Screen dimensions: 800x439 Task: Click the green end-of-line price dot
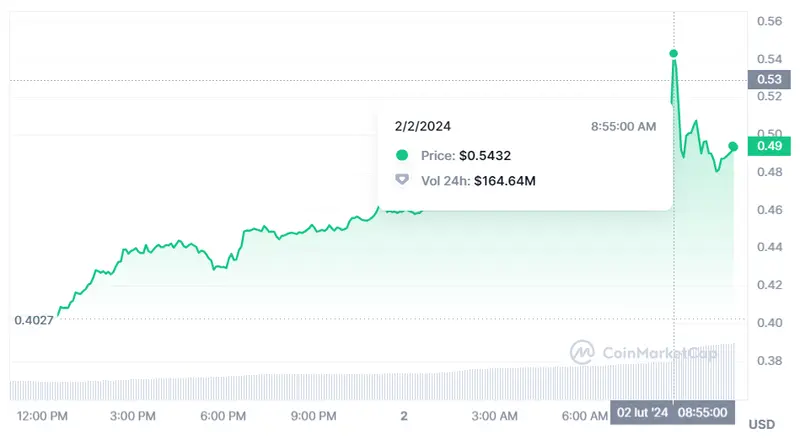pyautogui.click(x=733, y=147)
